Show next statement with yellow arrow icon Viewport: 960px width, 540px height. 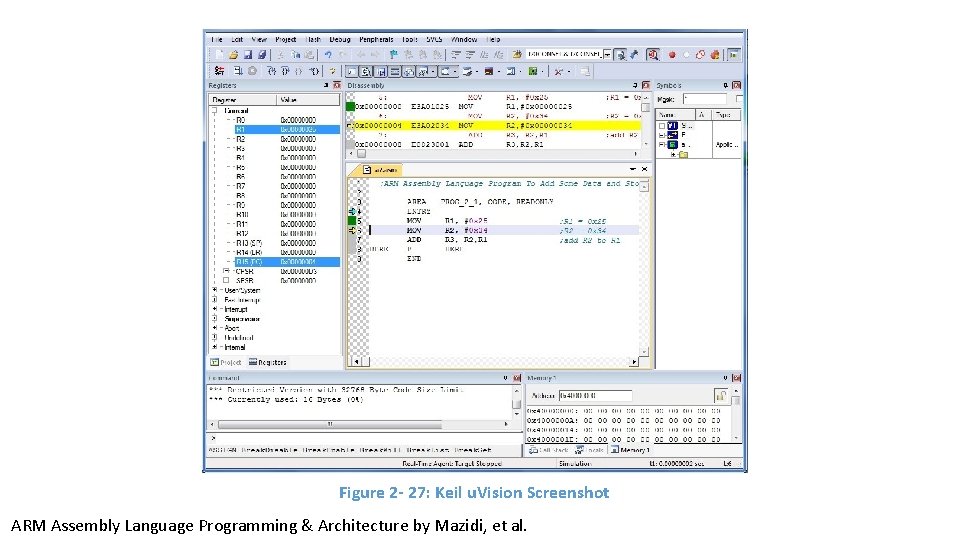333,71
